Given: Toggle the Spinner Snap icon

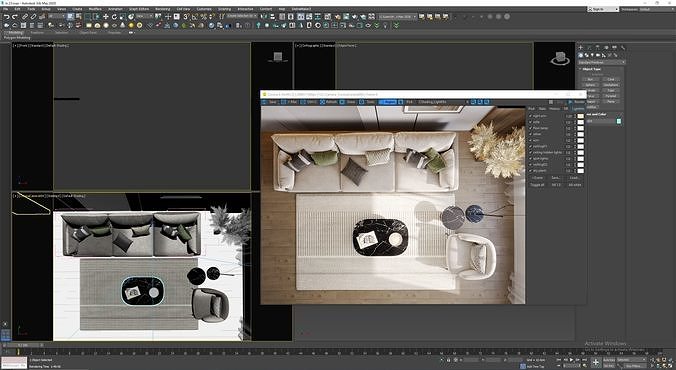Looking at the screenshot, I should pos(212,16).
